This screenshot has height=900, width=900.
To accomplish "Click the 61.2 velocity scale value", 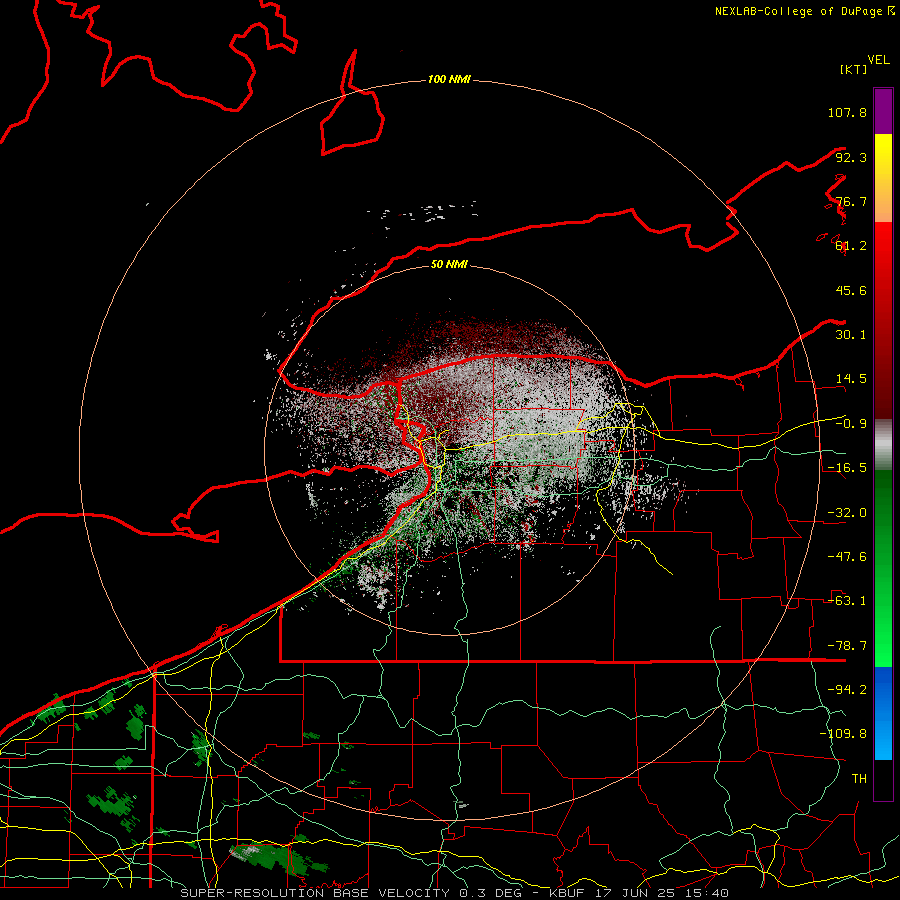I will [851, 246].
